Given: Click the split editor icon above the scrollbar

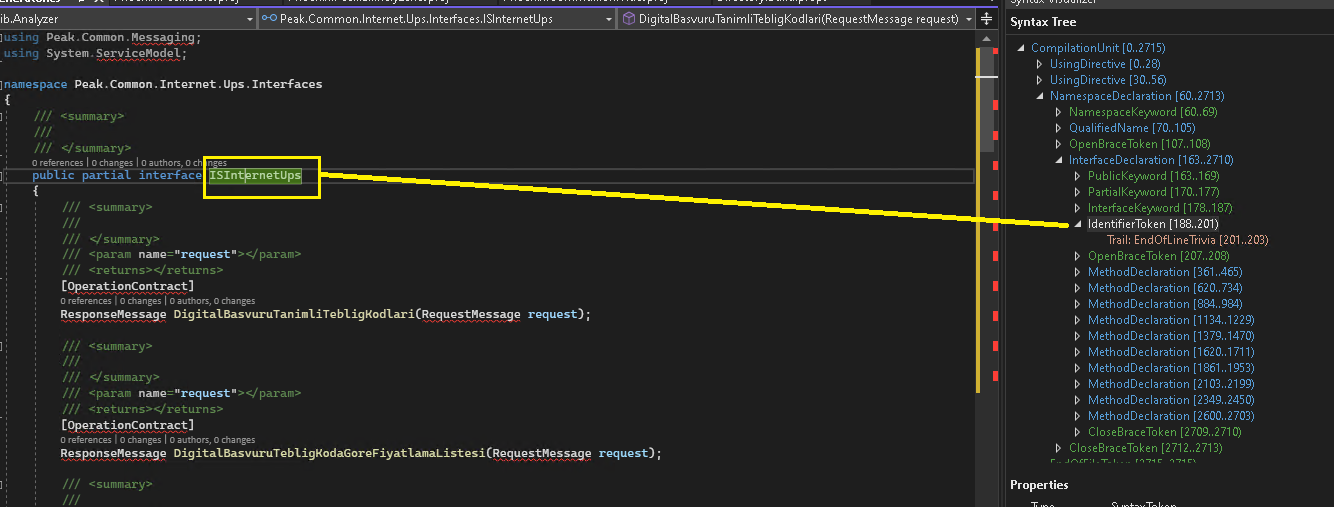Looking at the screenshot, I should (988, 19).
